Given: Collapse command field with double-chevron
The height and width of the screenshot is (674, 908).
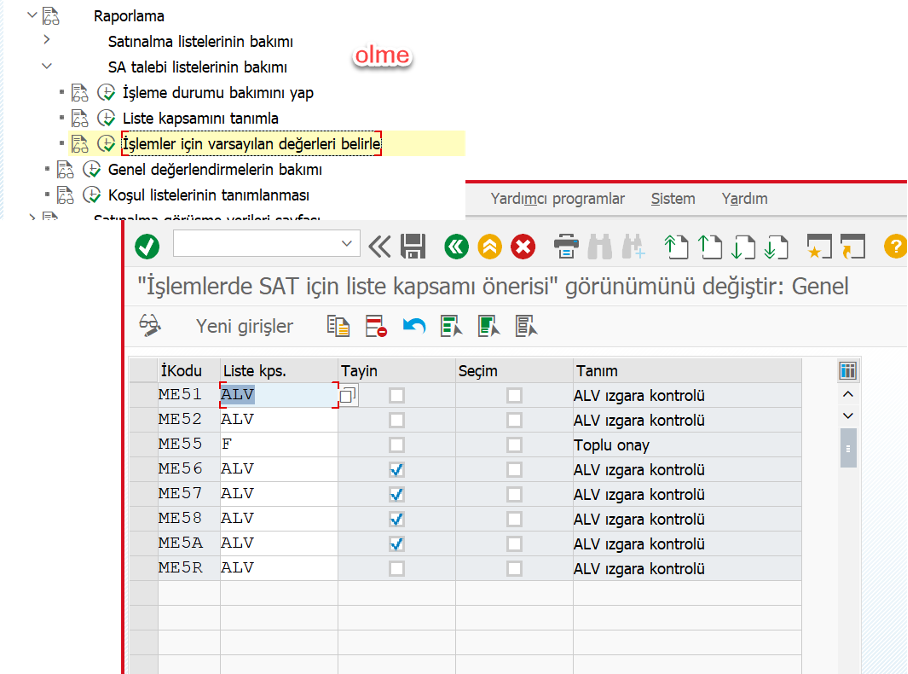Looking at the screenshot, I should pyautogui.click(x=380, y=247).
